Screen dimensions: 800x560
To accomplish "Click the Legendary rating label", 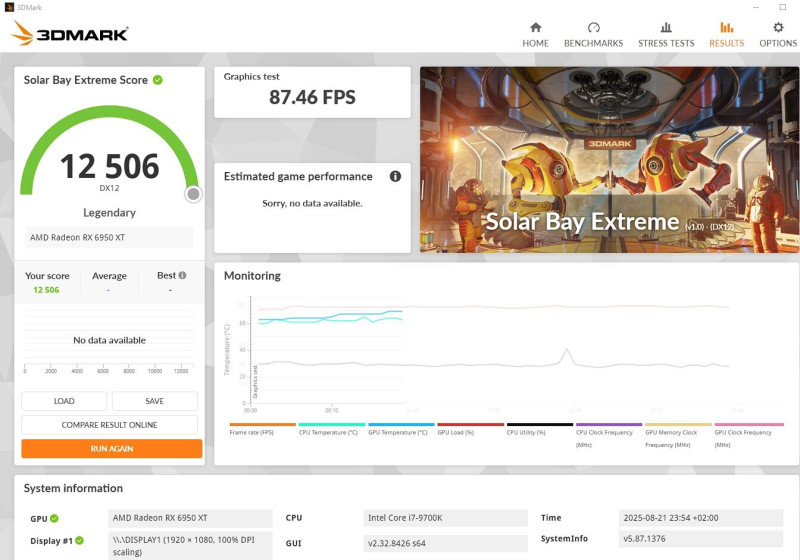I will click(110, 213).
